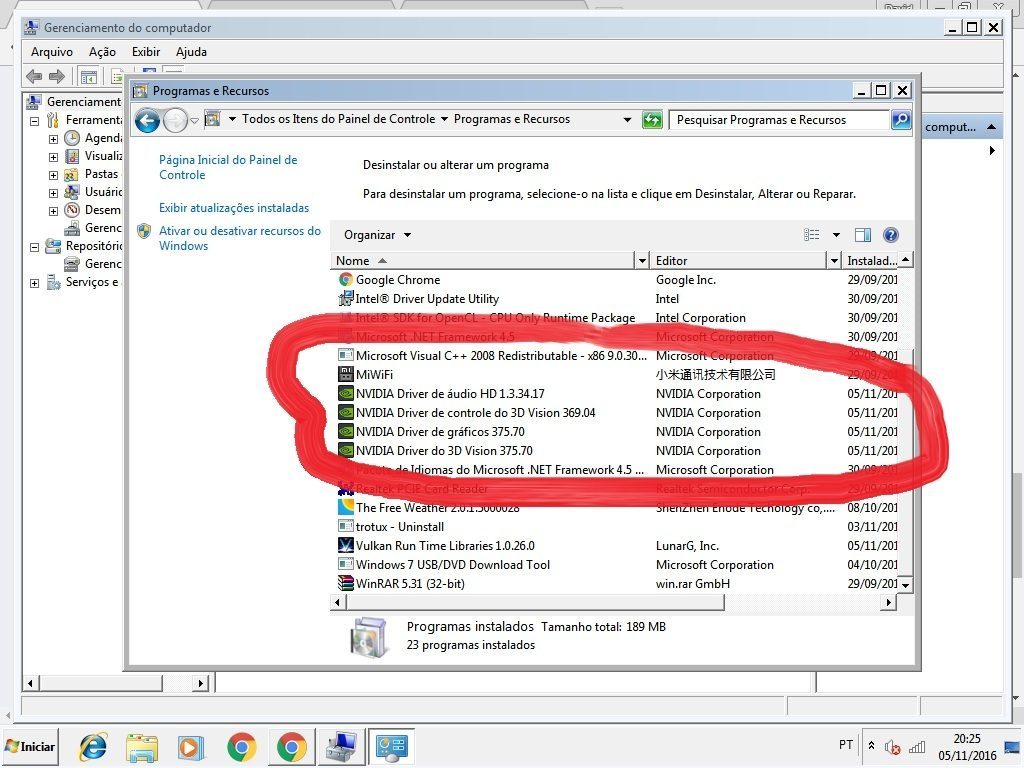
Task: Open the file explorer folder on taskbar
Action: point(142,747)
